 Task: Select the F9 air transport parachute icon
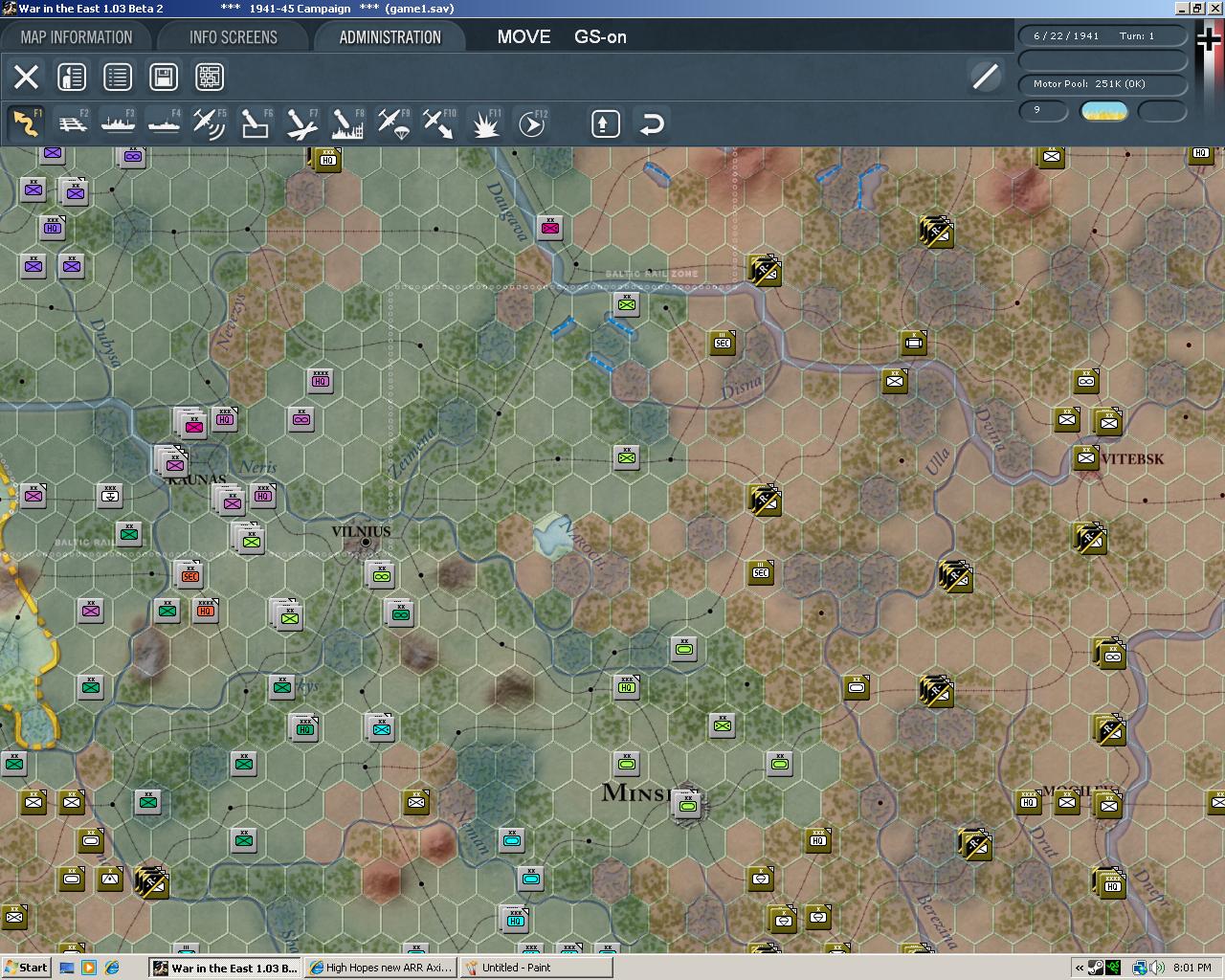[x=393, y=123]
